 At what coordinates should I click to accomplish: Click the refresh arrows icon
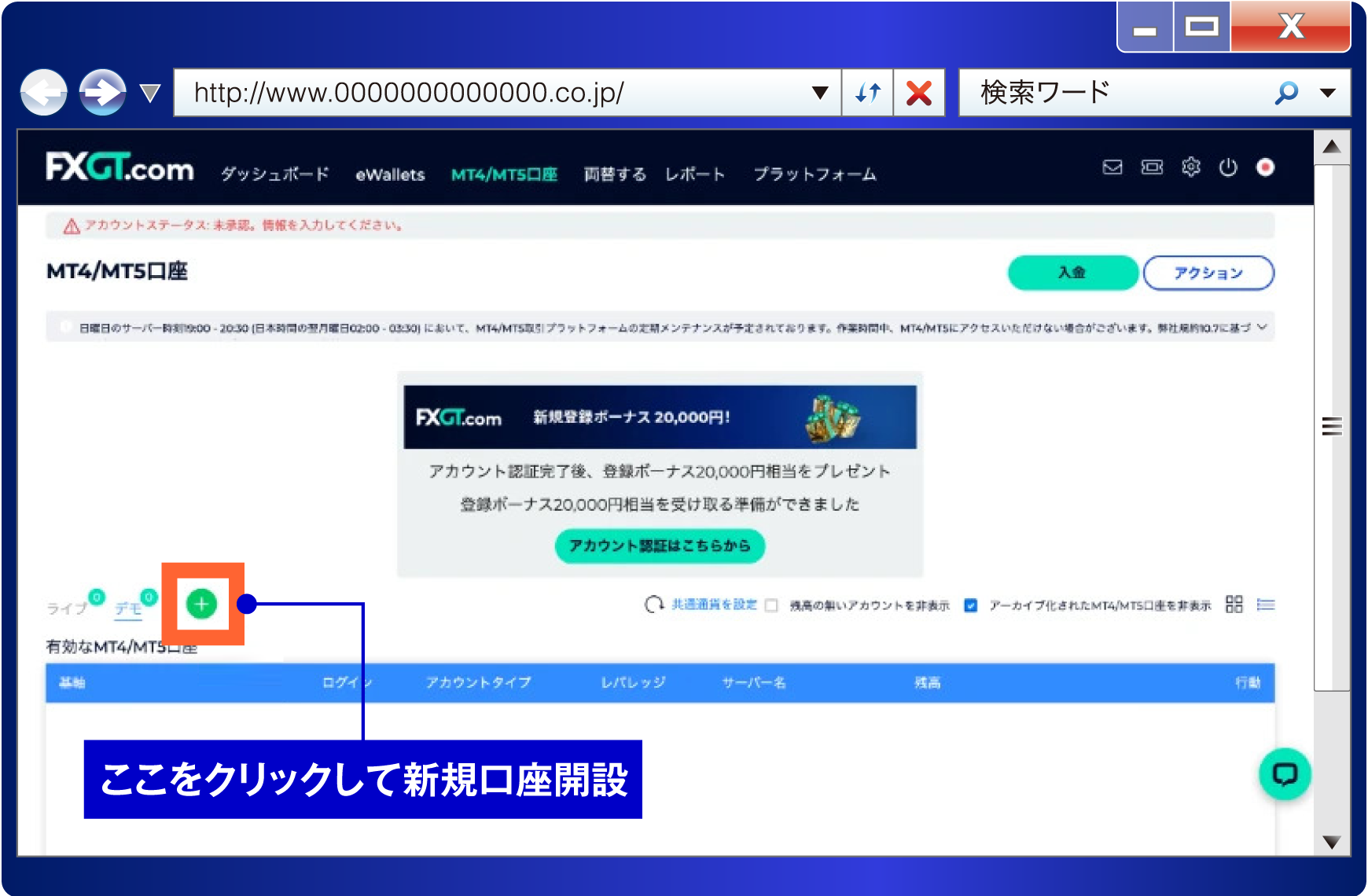(x=867, y=93)
